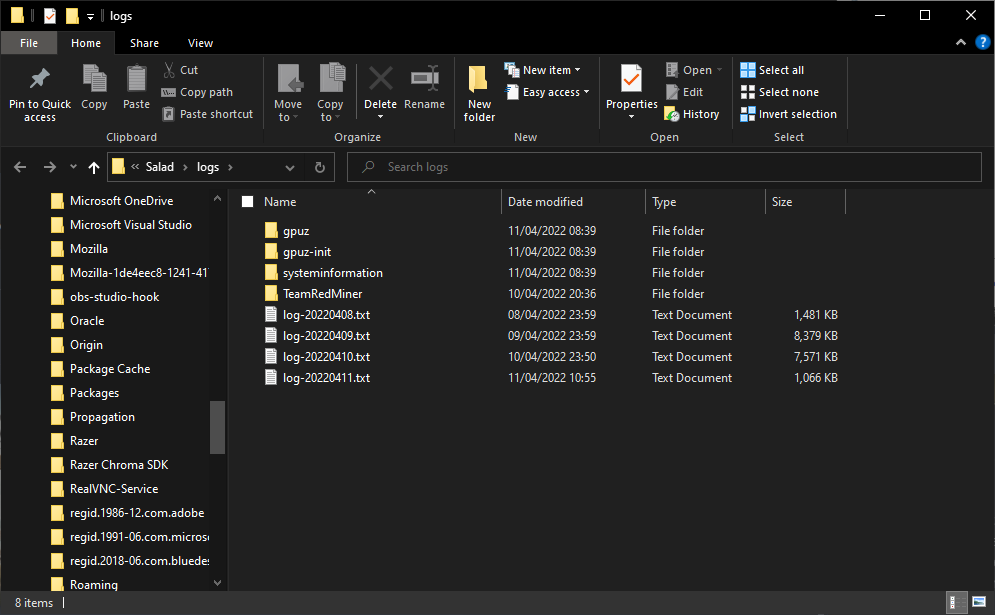Refresh the logs folder

pyautogui.click(x=320, y=167)
